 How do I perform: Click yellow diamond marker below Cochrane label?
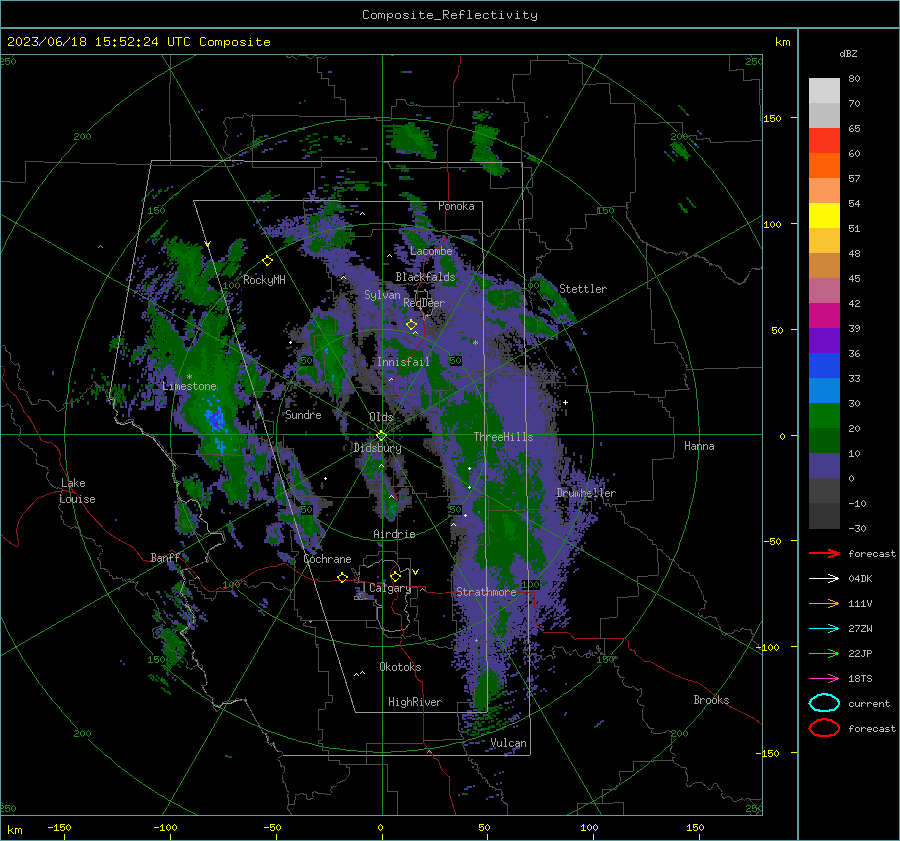343,577
